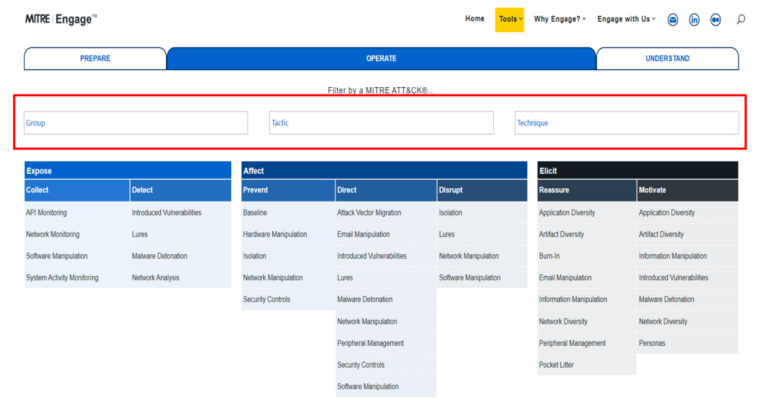
Task: Switch to the UNDERSTAND tab
Action: 667,58
